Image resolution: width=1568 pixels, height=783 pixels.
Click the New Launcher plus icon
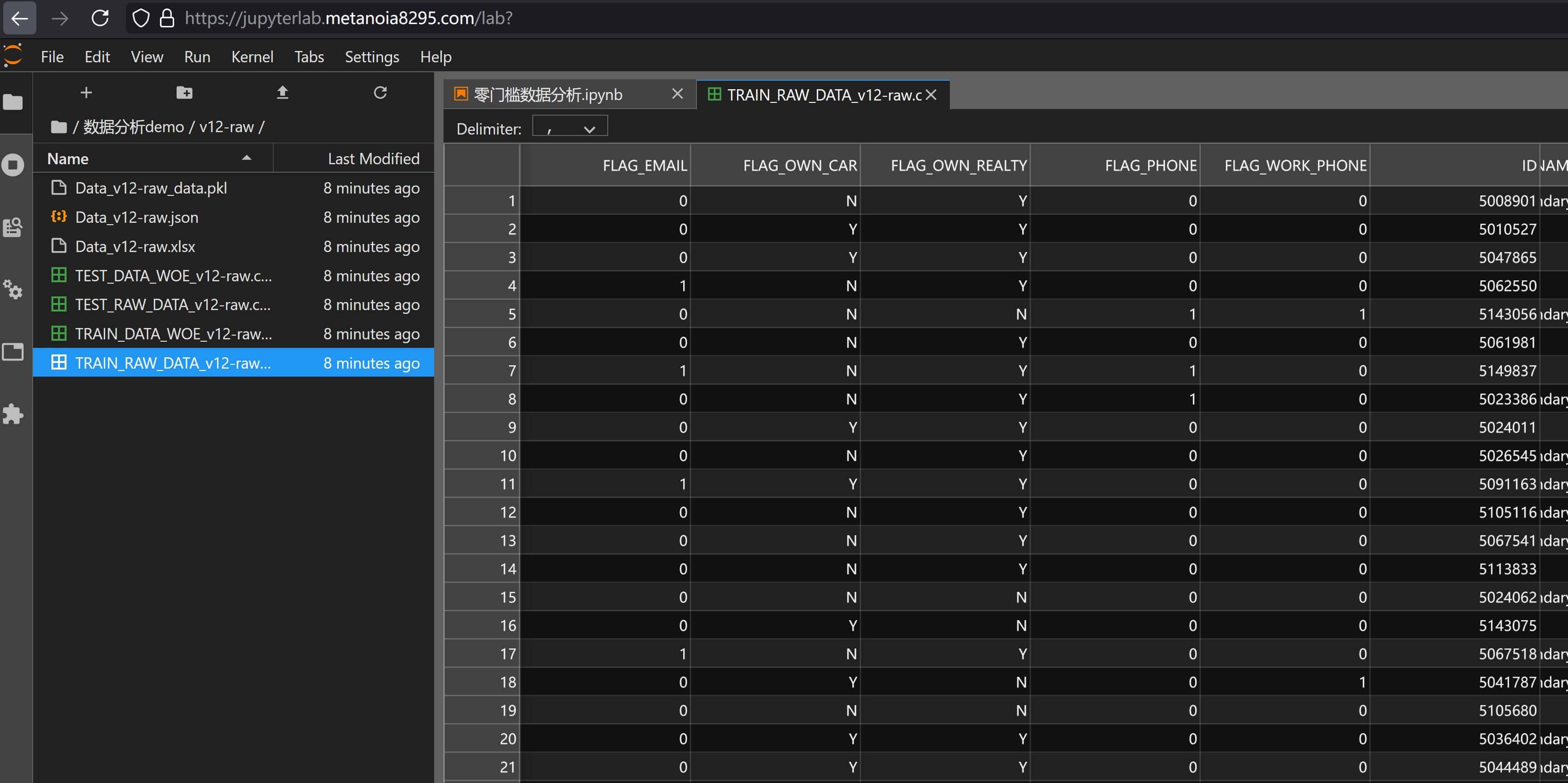pos(86,93)
